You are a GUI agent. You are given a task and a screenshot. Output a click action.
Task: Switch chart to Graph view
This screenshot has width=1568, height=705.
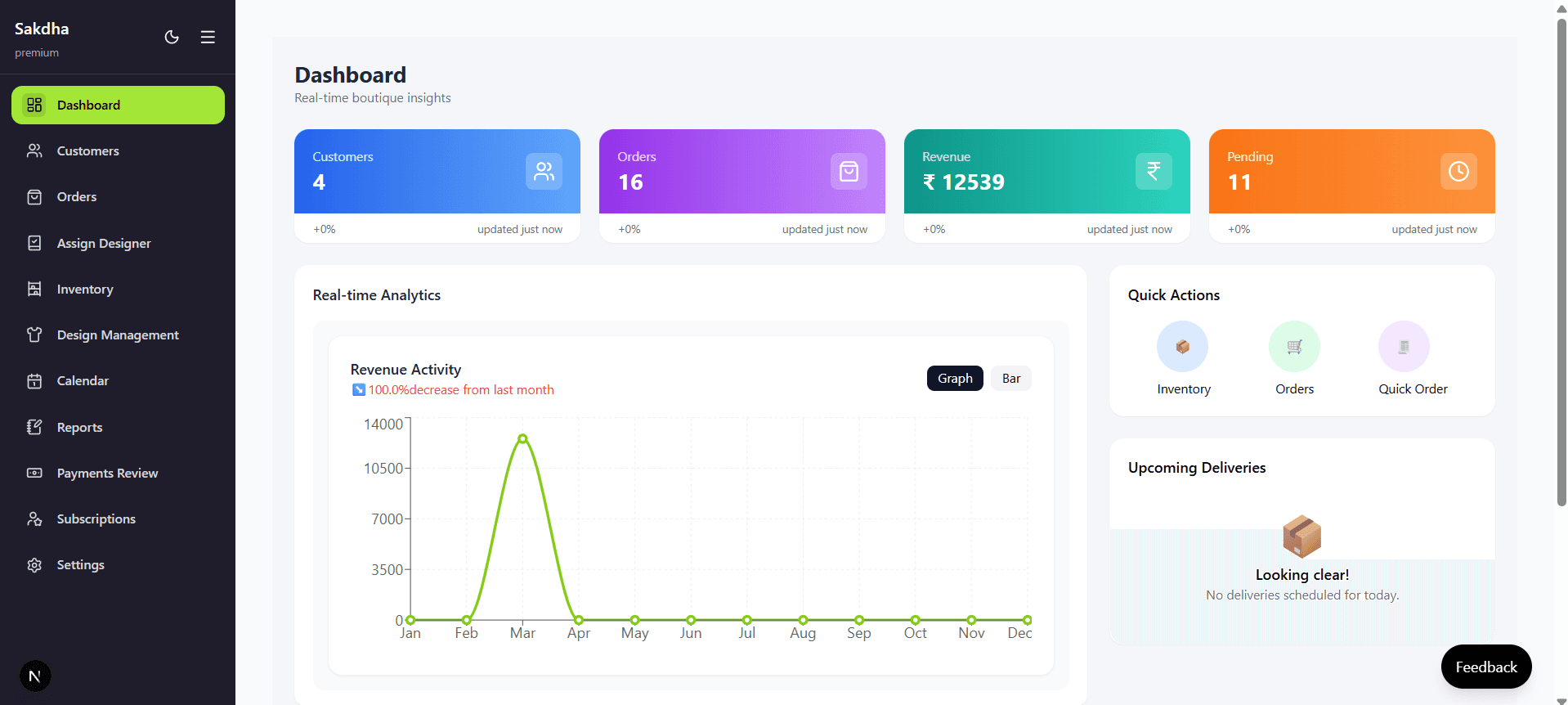click(x=955, y=378)
